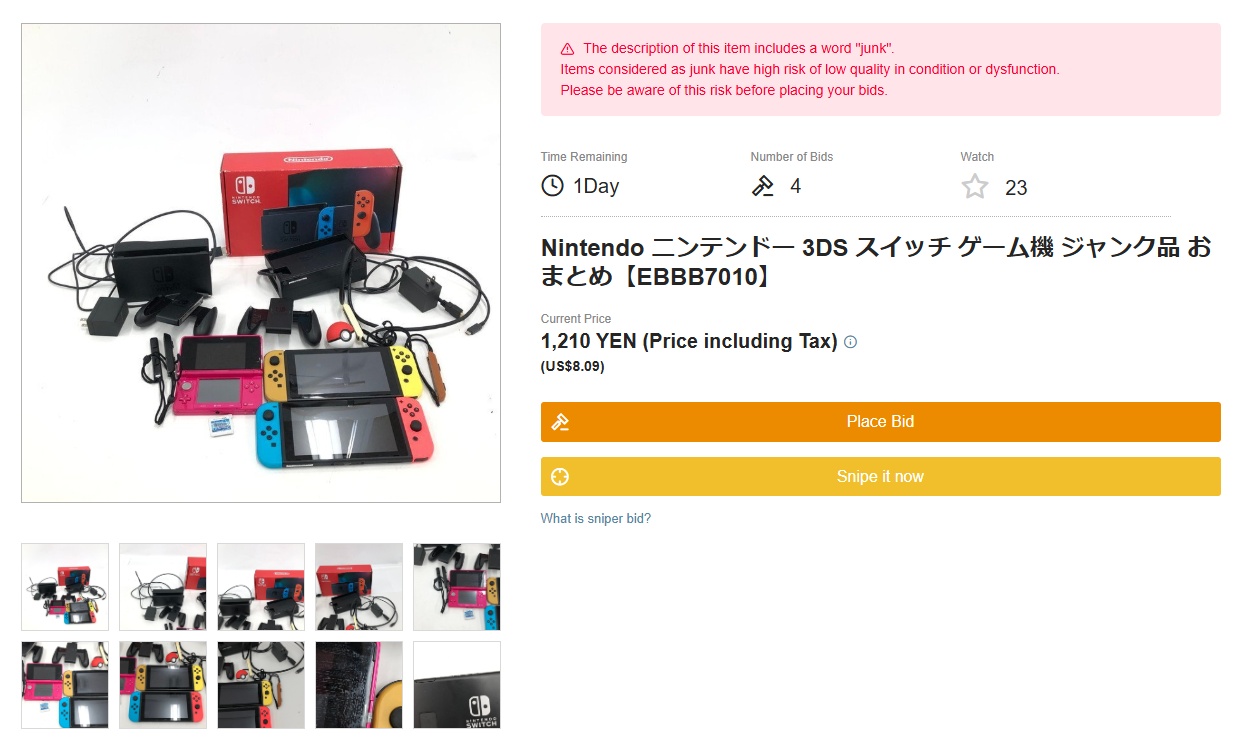Viewport: 1252px width, 746px height.
Task: Place a bid on this item
Action: [x=880, y=422]
